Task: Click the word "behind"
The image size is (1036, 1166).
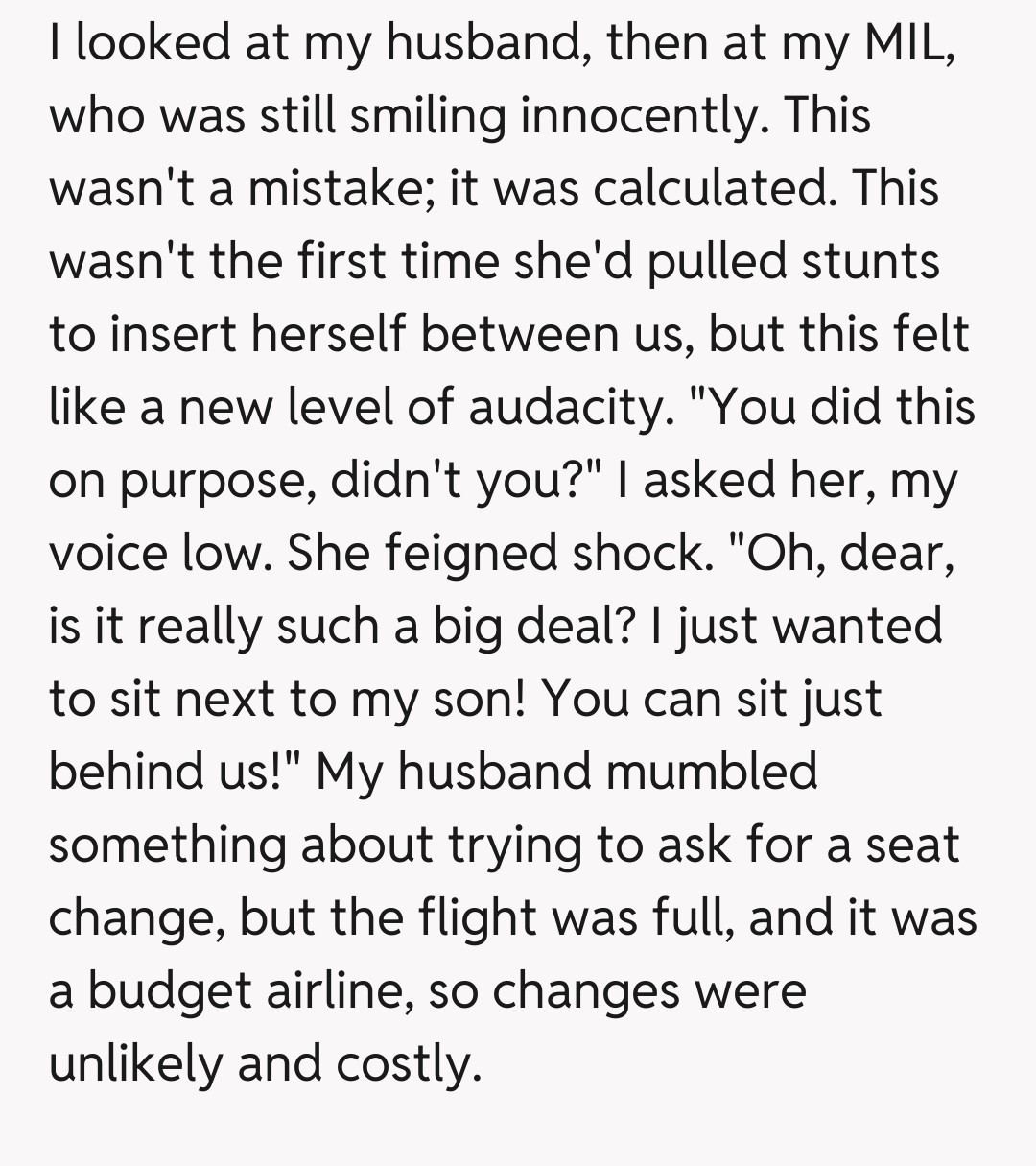Action: (x=129, y=772)
